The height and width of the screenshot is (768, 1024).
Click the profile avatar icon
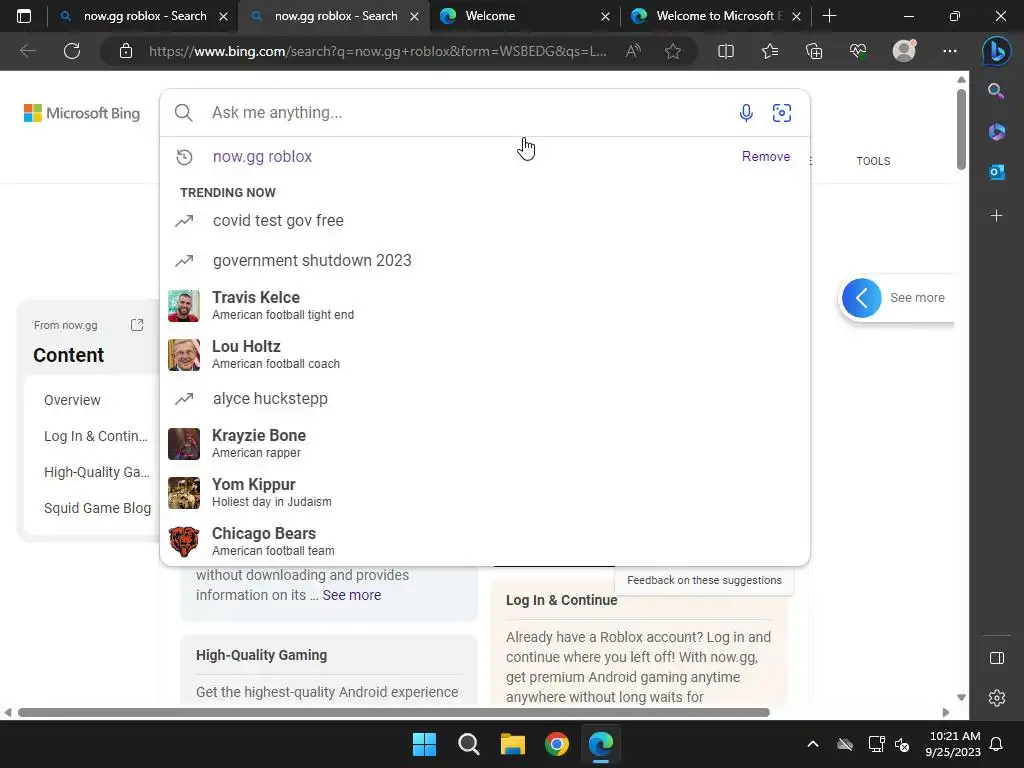pos(904,51)
